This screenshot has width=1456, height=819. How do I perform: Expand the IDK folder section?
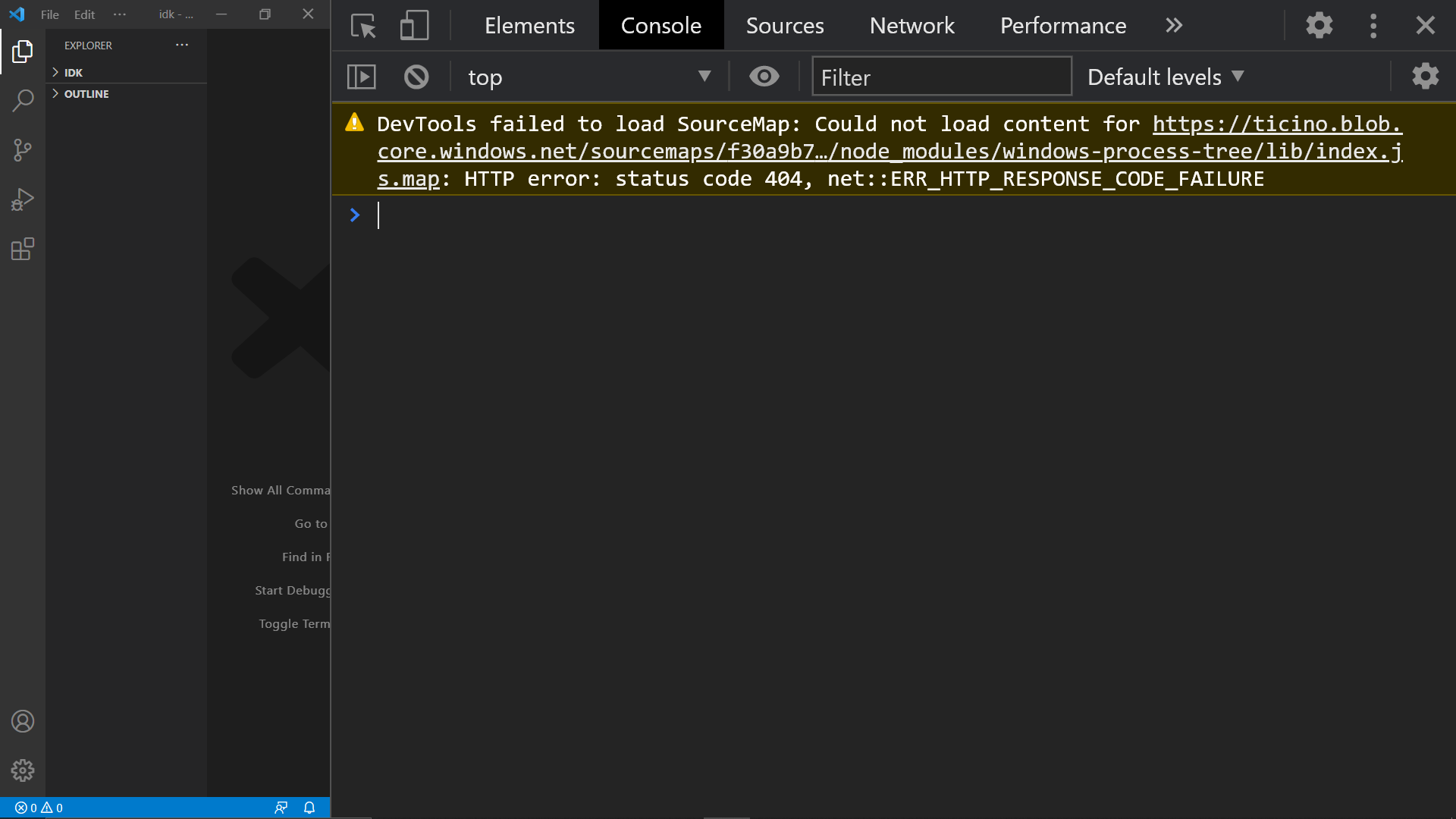126,73
